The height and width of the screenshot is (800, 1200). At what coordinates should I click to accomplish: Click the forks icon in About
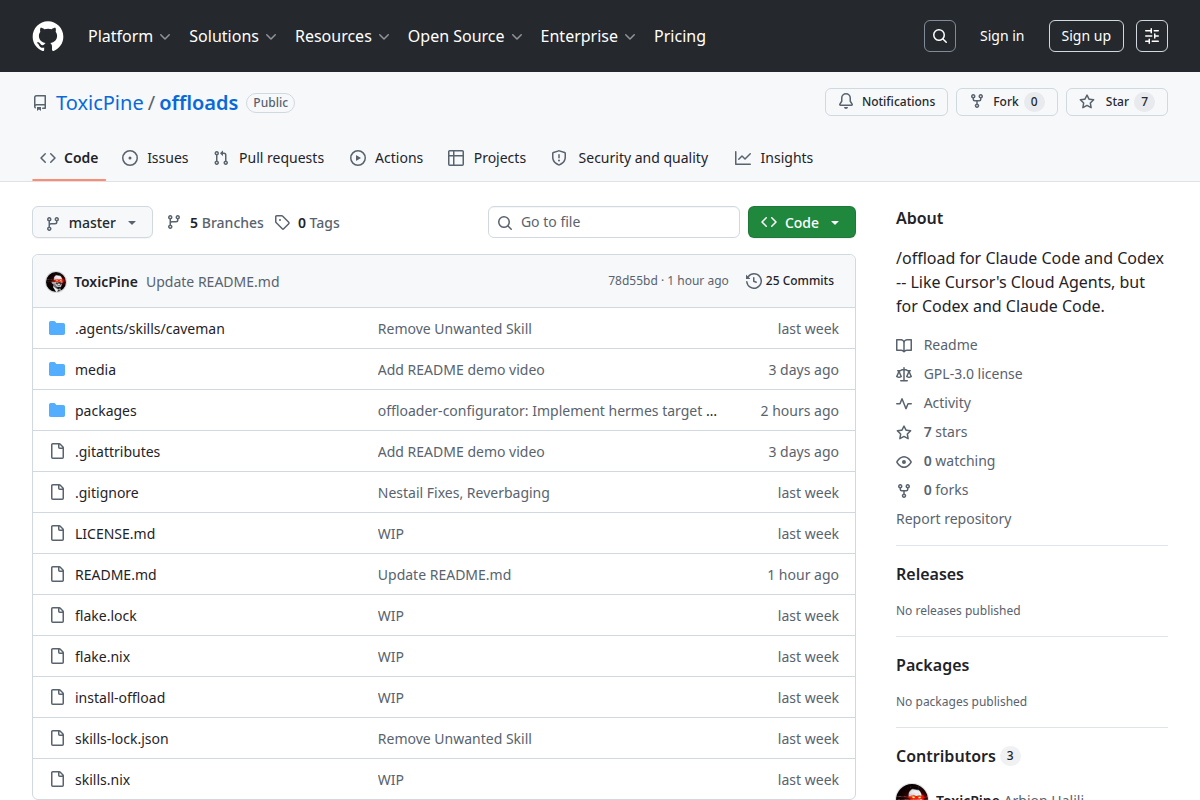904,490
